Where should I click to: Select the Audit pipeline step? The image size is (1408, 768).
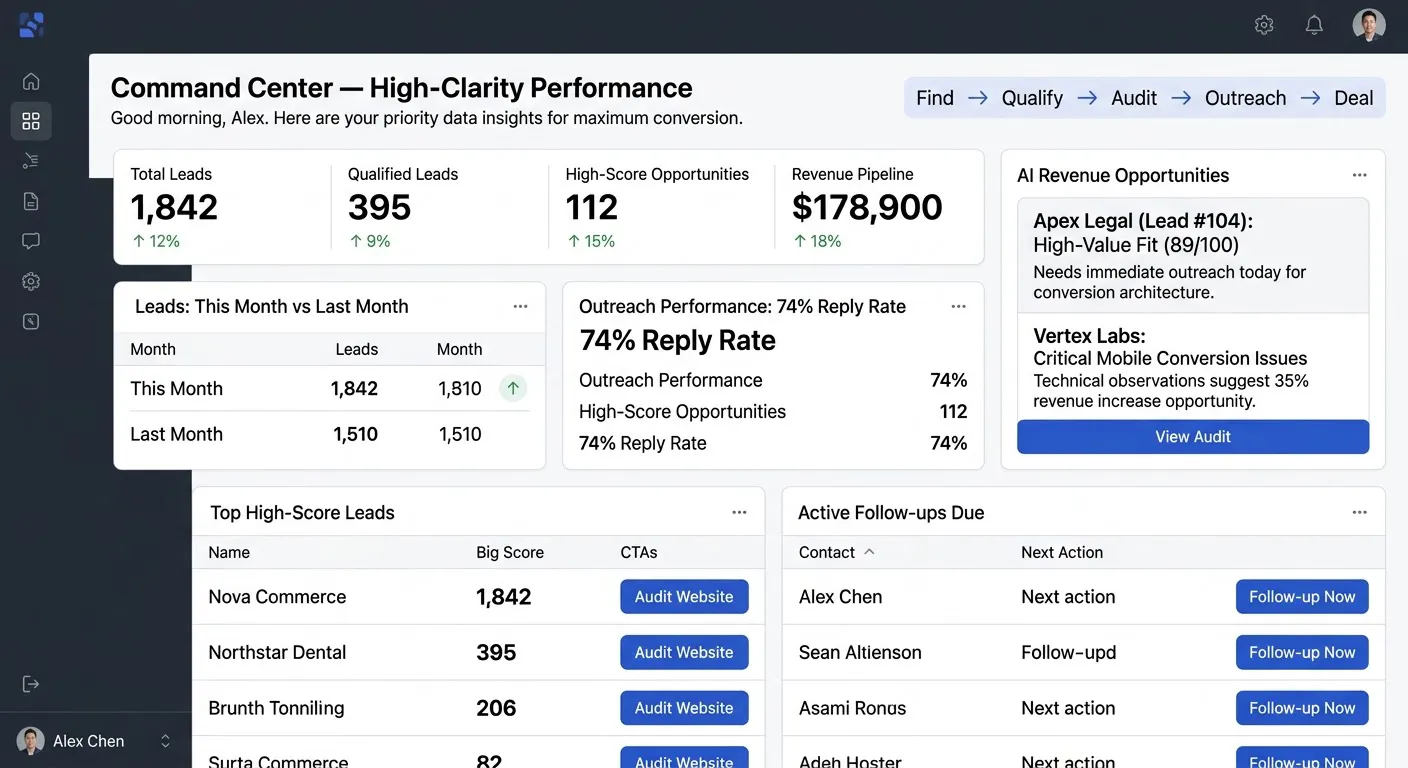[x=1134, y=98]
